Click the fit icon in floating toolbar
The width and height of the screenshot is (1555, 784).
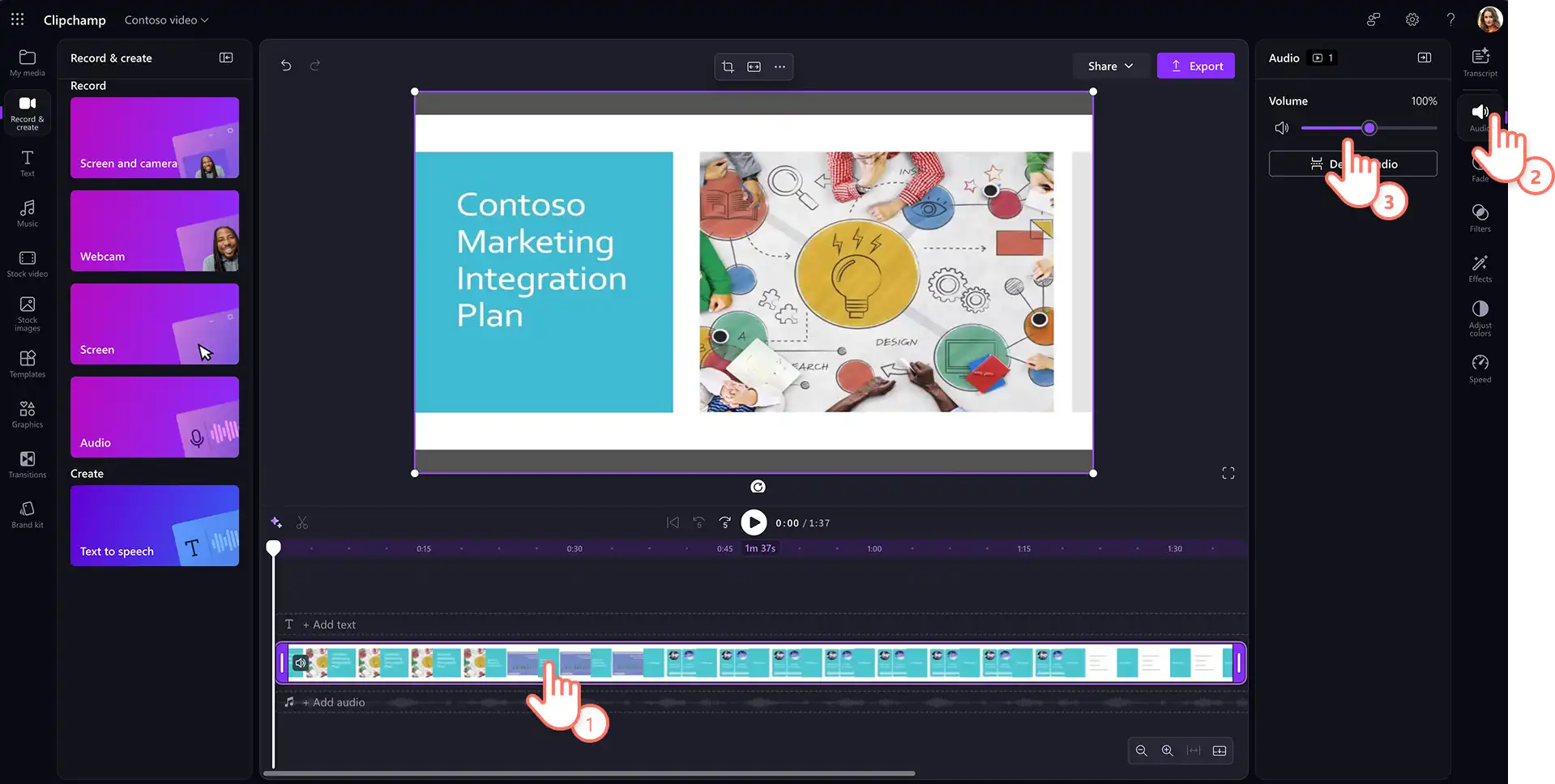(754, 66)
